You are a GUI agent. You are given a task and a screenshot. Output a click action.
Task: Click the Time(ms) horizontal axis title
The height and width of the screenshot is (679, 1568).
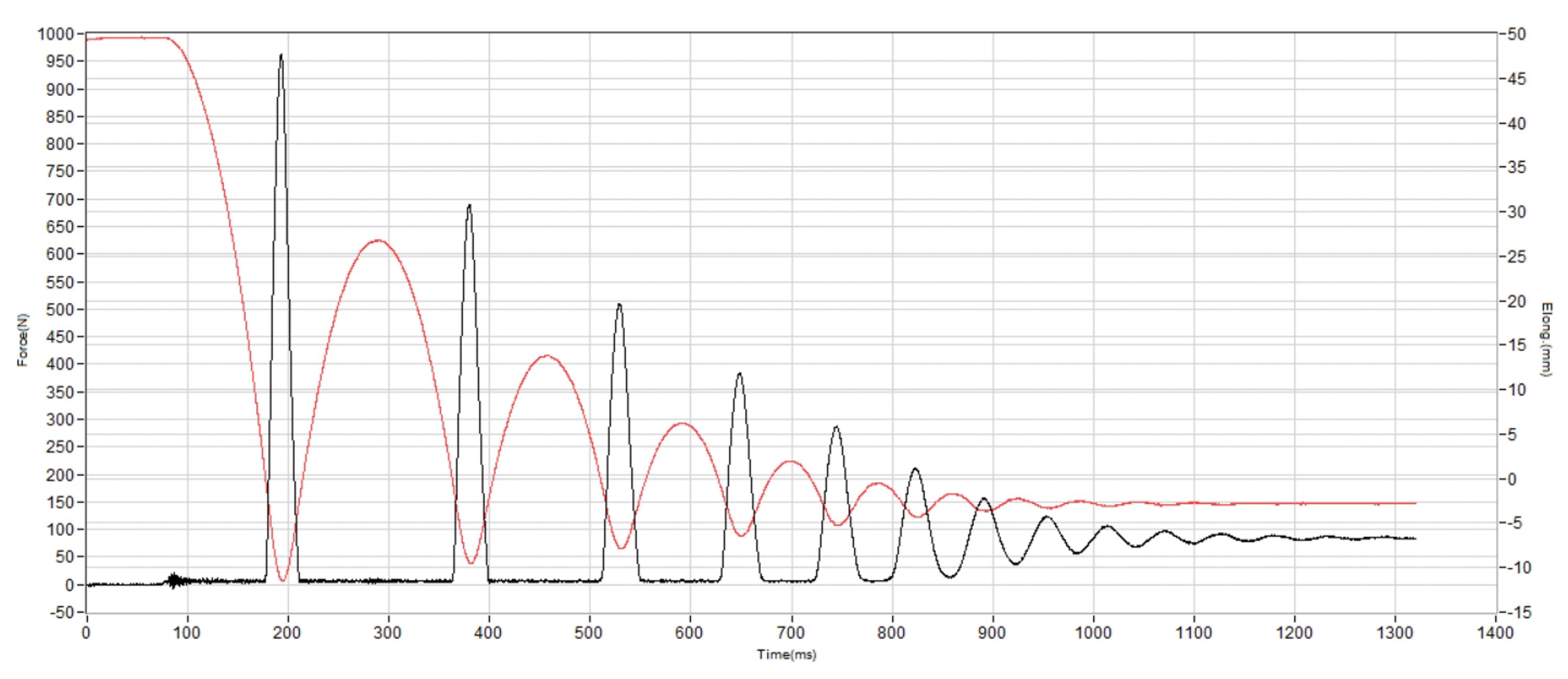tap(787, 654)
